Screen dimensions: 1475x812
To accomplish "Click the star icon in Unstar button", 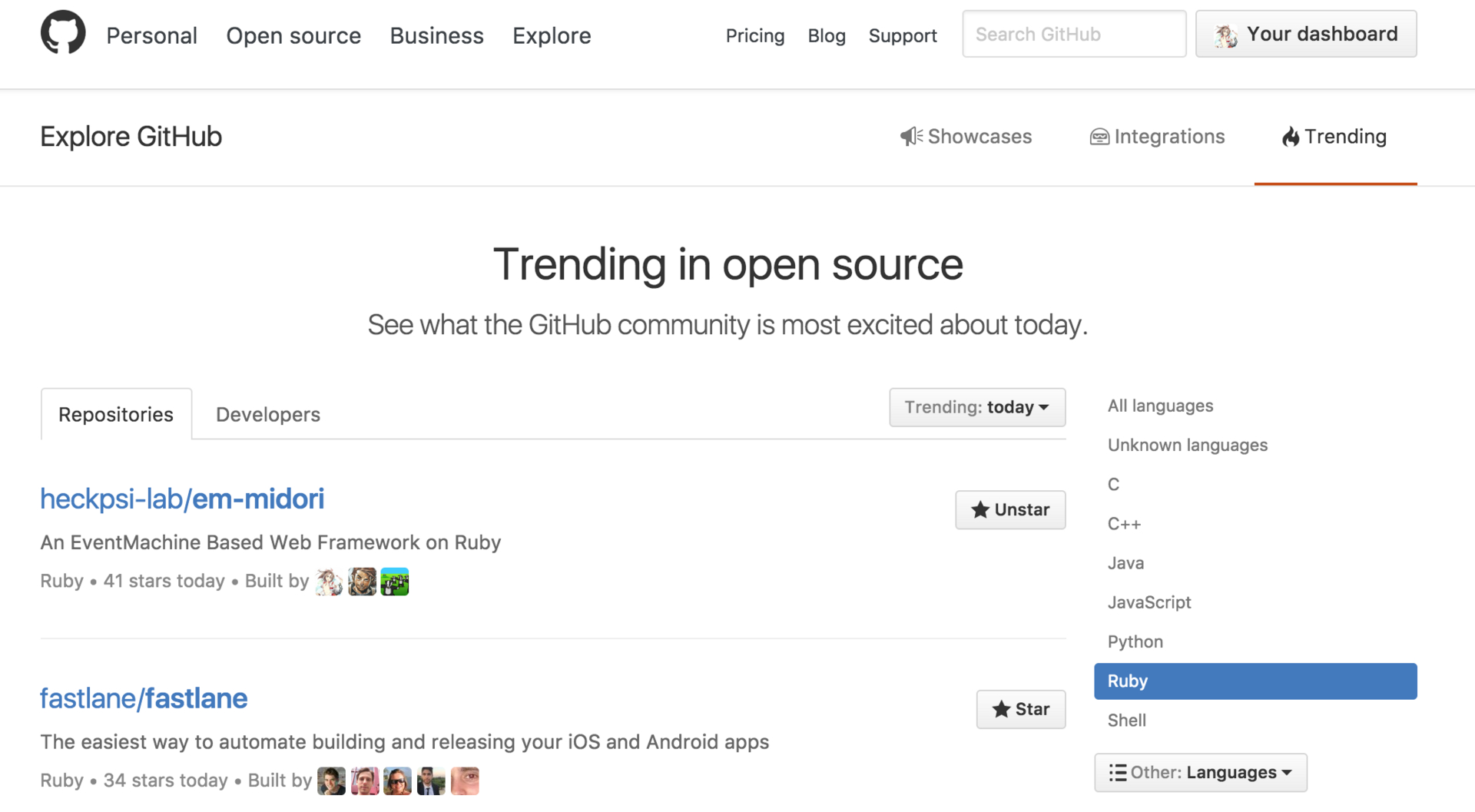I will [x=980, y=510].
